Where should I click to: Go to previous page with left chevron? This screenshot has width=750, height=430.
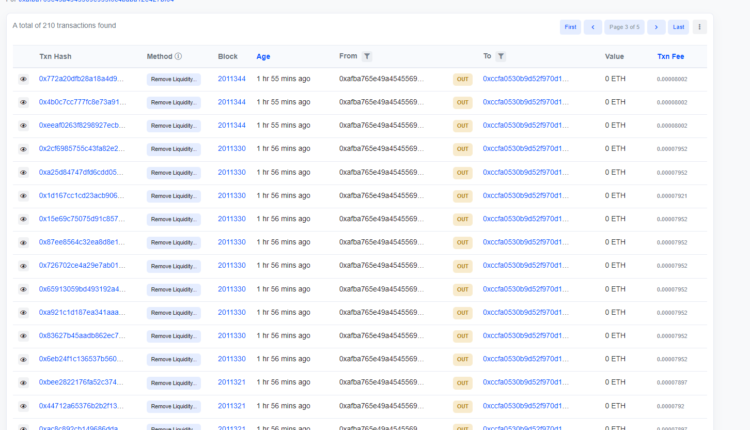[593, 27]
